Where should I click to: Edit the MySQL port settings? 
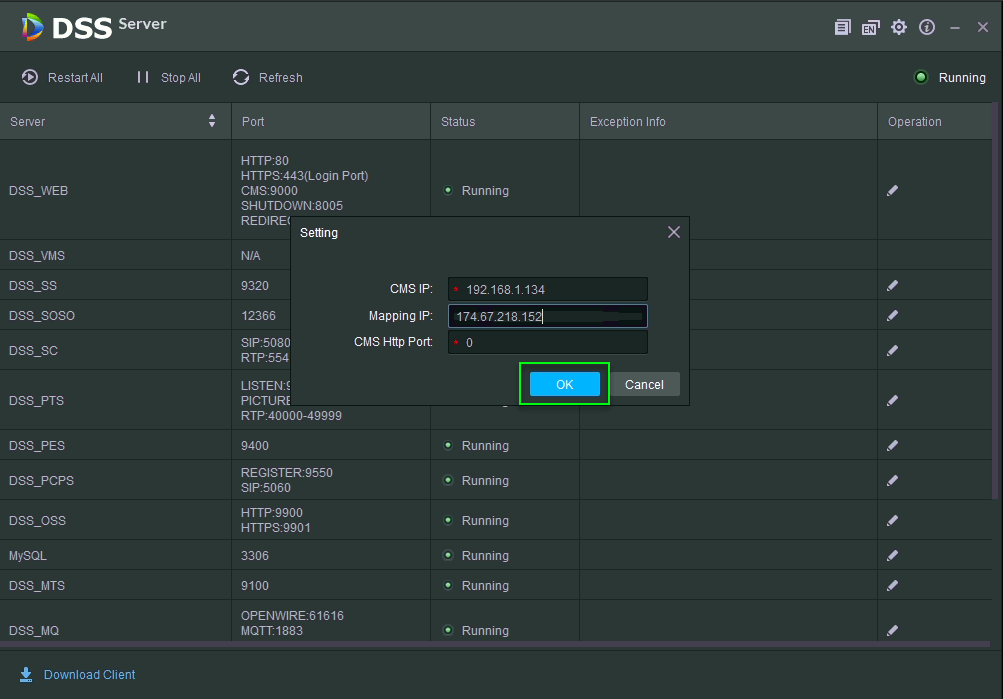point(892,556)
